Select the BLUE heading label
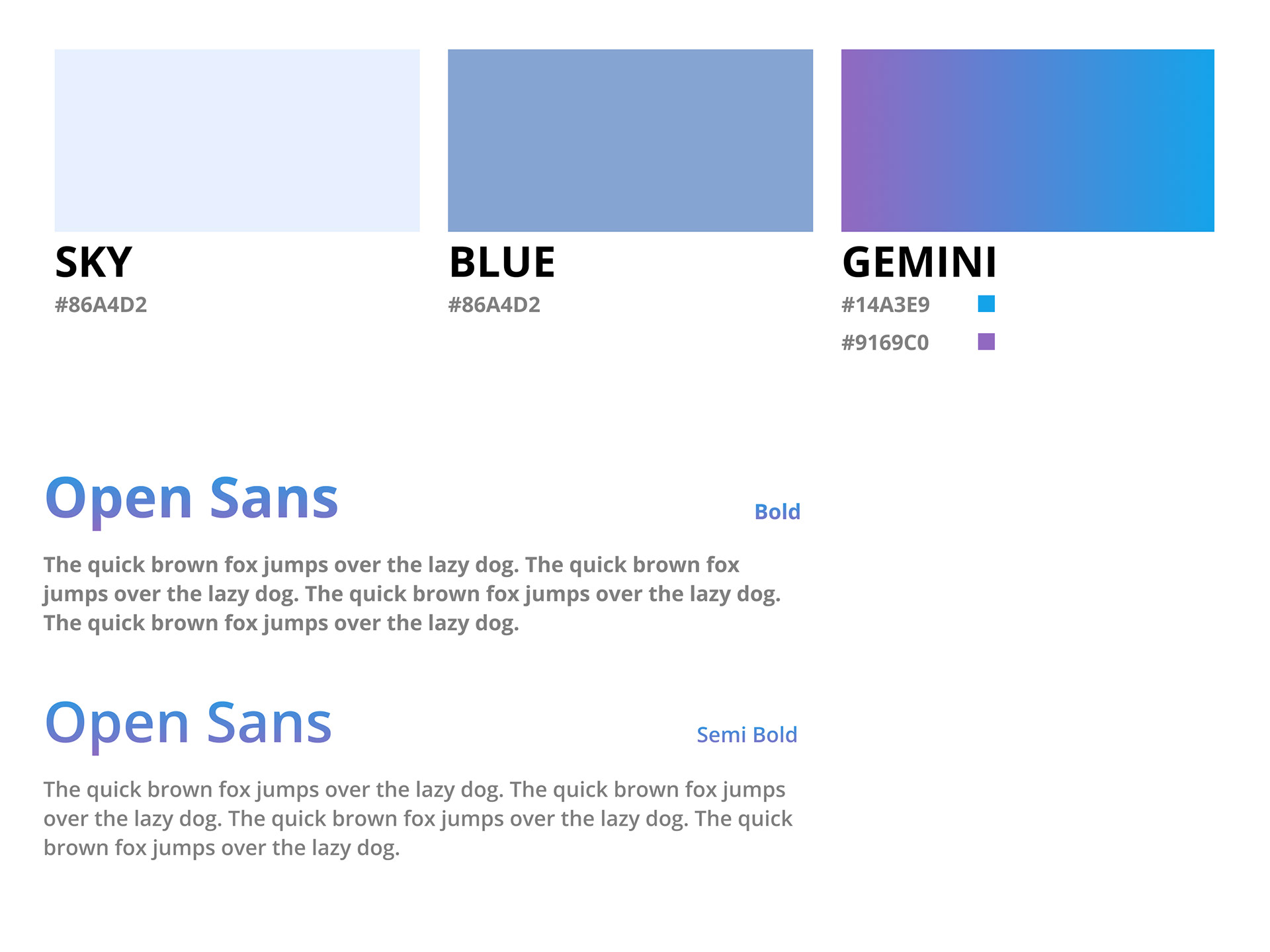 click(502, 262)
